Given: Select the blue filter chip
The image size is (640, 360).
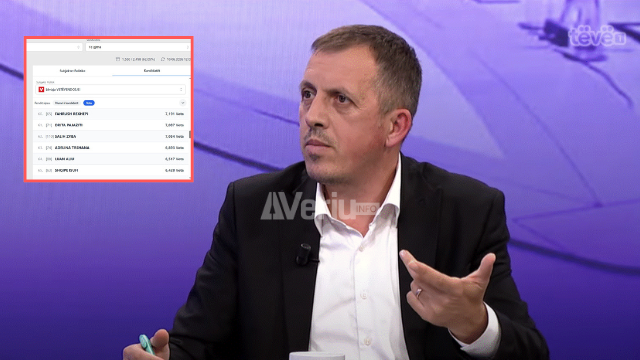Looking at the screenshot, I should pos(89,103).
